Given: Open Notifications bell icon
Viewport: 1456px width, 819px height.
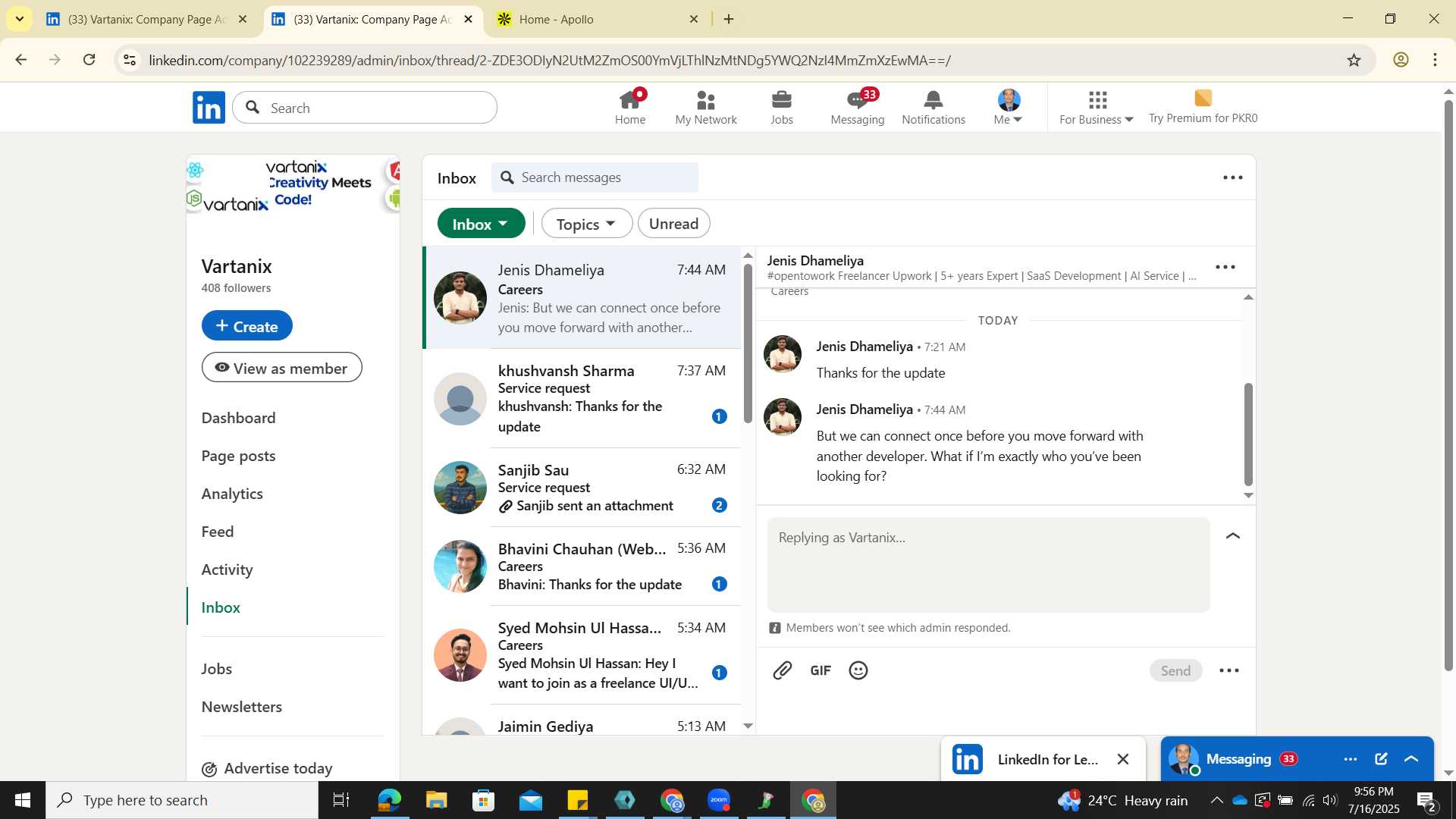Looking at the screenshot, I should tap(933, 108).
